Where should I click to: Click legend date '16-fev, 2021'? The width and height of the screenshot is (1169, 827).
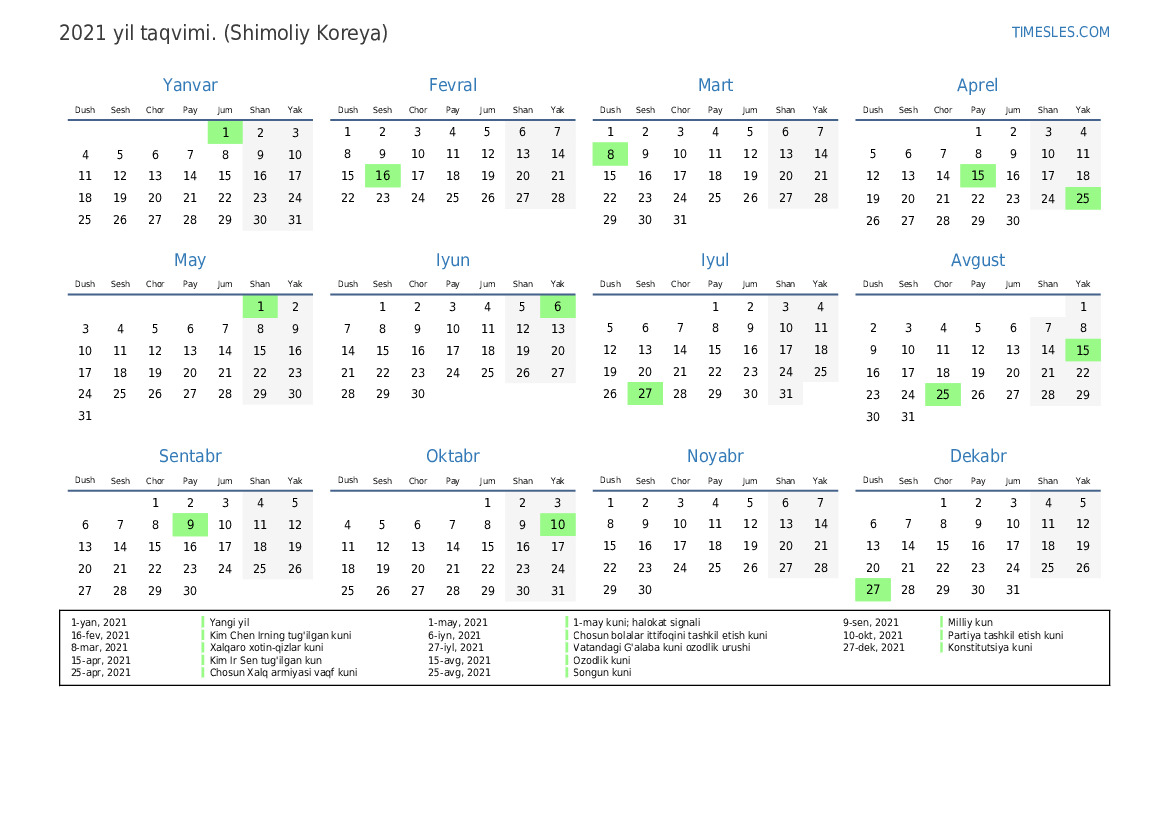click(x=100, y=635)
